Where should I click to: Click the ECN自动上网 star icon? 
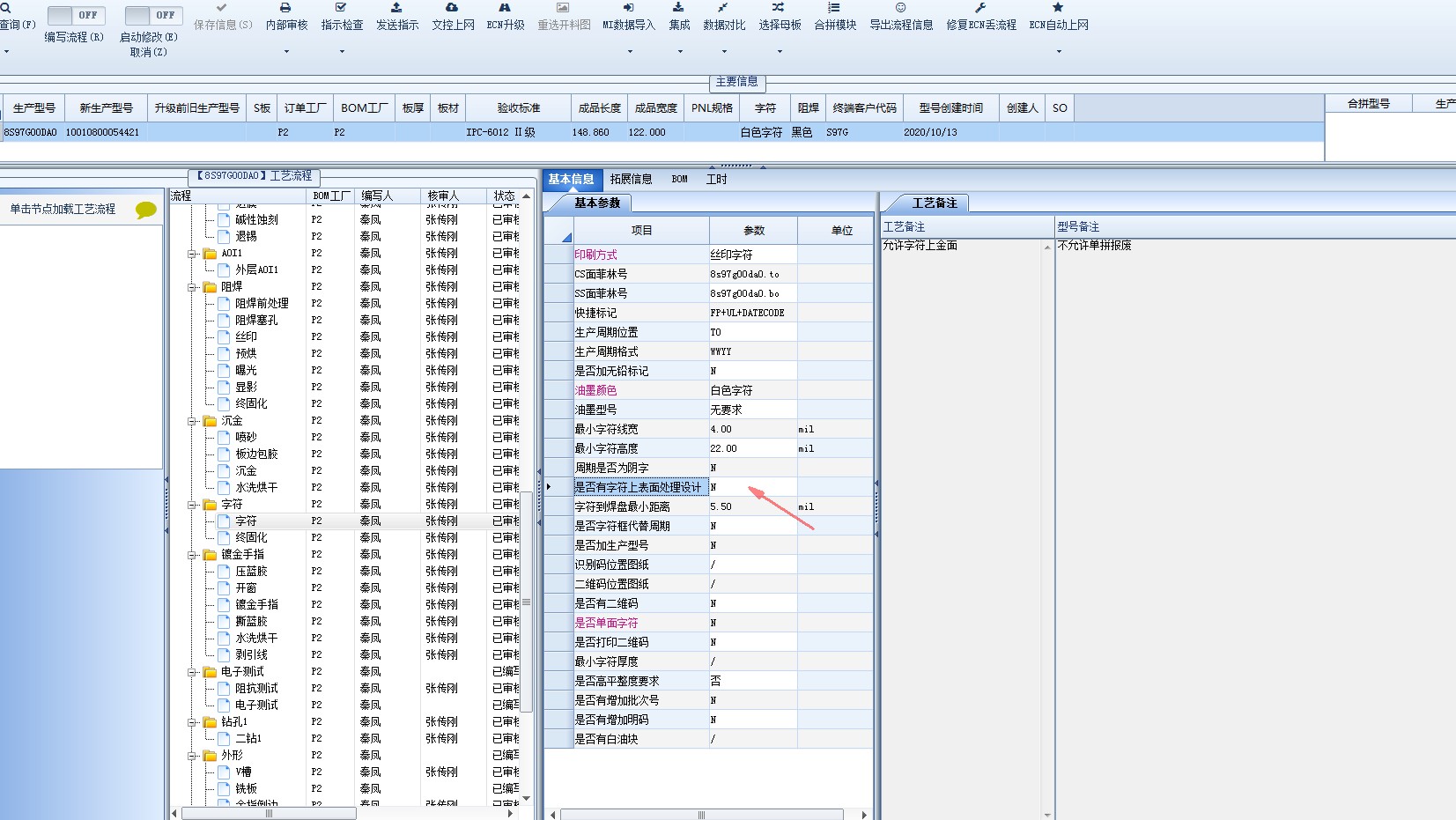1058,7
